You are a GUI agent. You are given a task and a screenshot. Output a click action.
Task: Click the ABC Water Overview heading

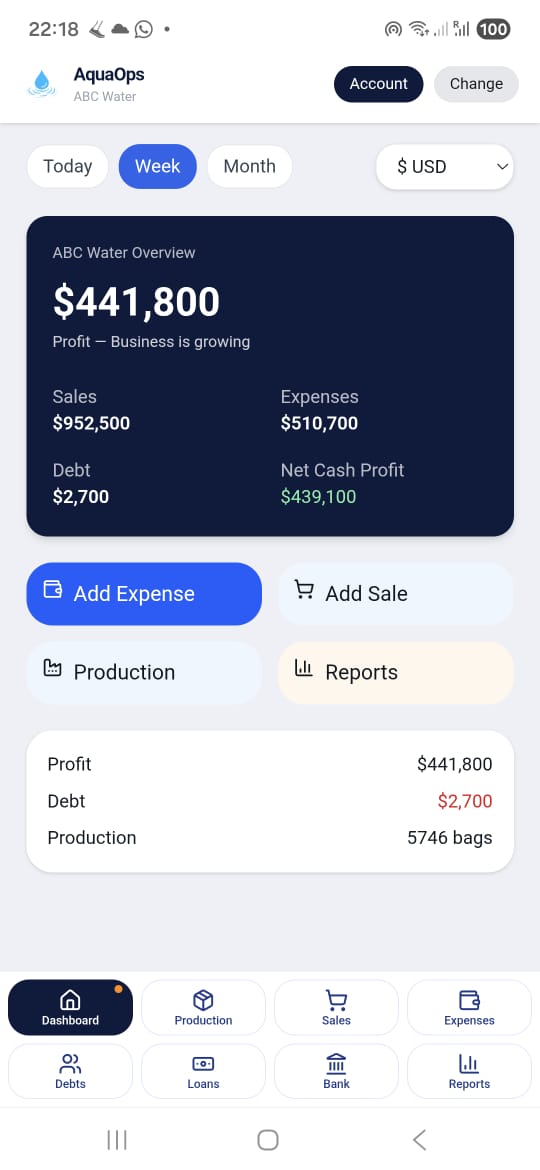(x=124, y=253)
